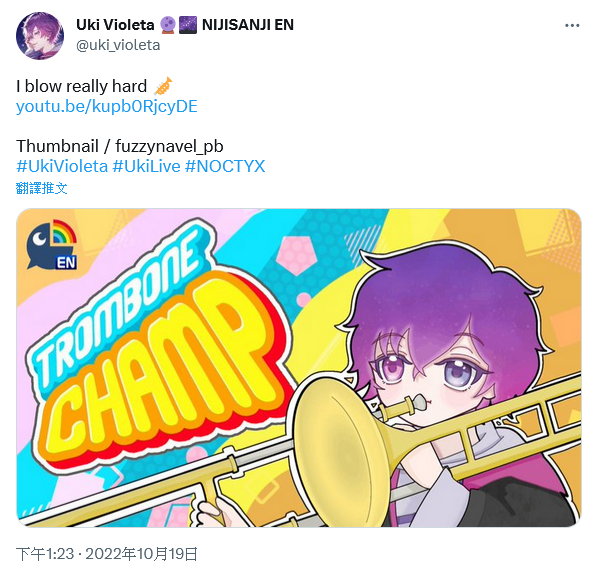Click the night sky emoji in name
This screenshot has height=580, width=598.
(188, 25)
